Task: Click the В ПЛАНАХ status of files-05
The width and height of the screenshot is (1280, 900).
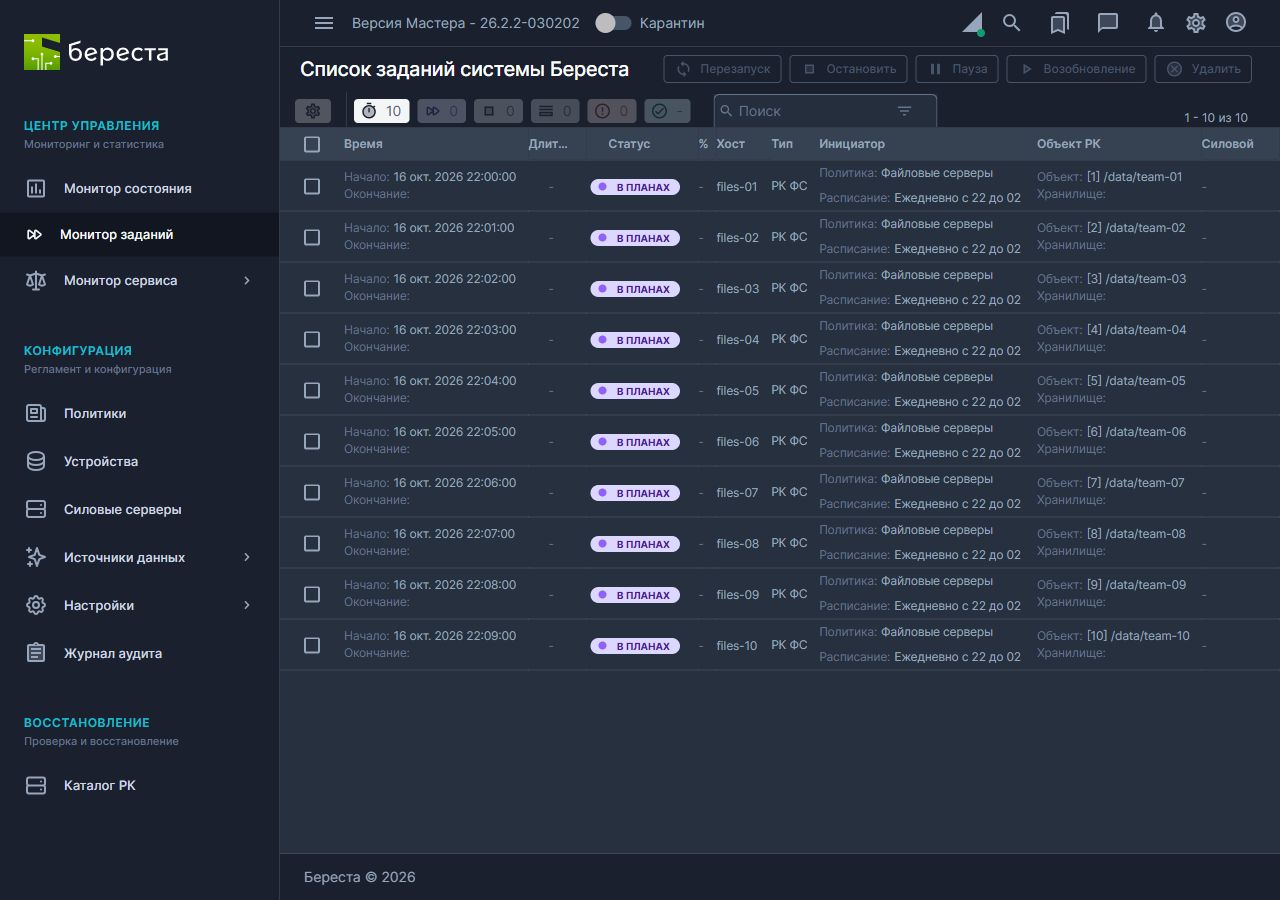Action: pyautogui.click(x=635, y=391)
